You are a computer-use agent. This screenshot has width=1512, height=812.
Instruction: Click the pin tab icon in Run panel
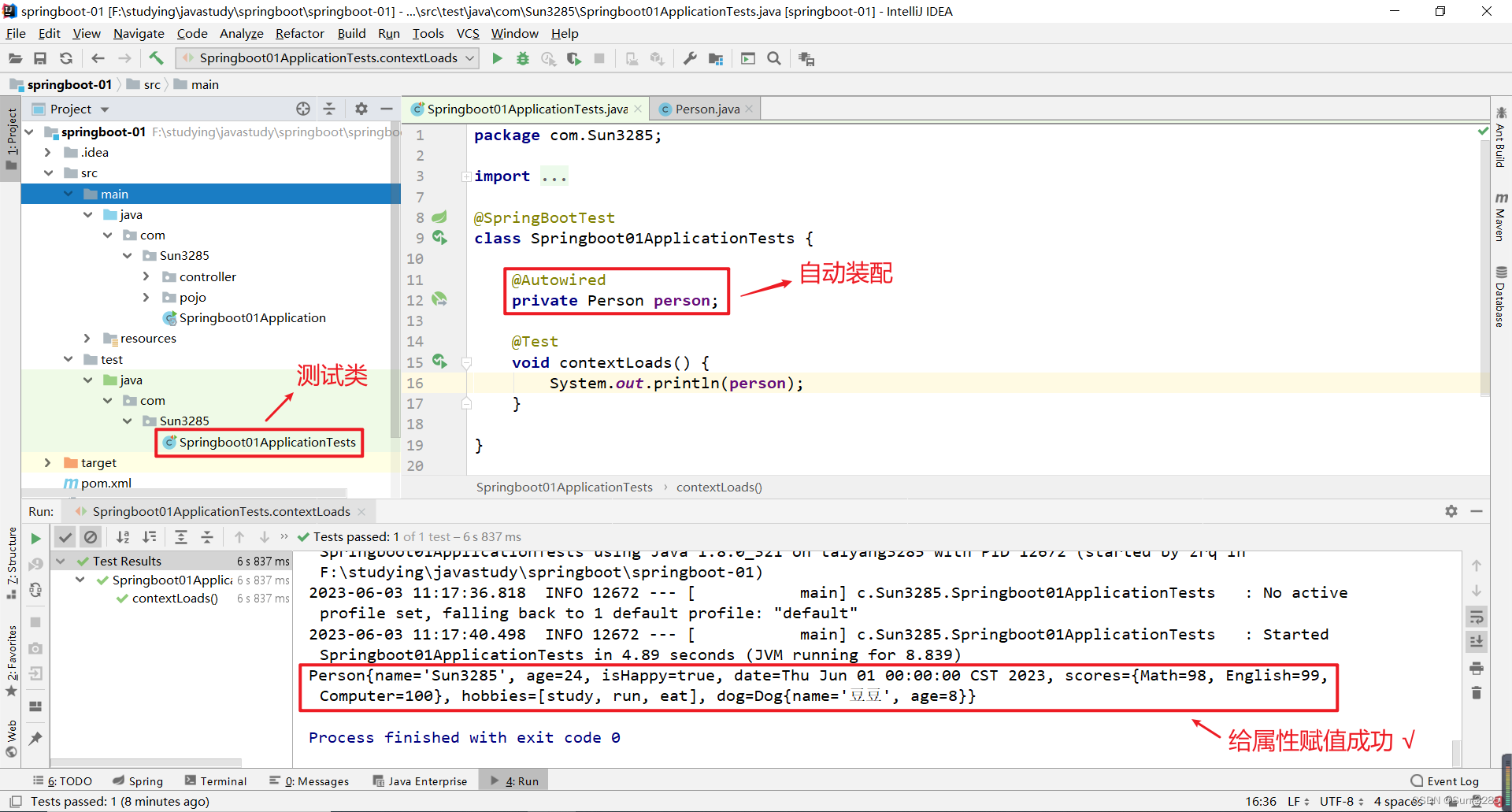(x=35, y=739)
